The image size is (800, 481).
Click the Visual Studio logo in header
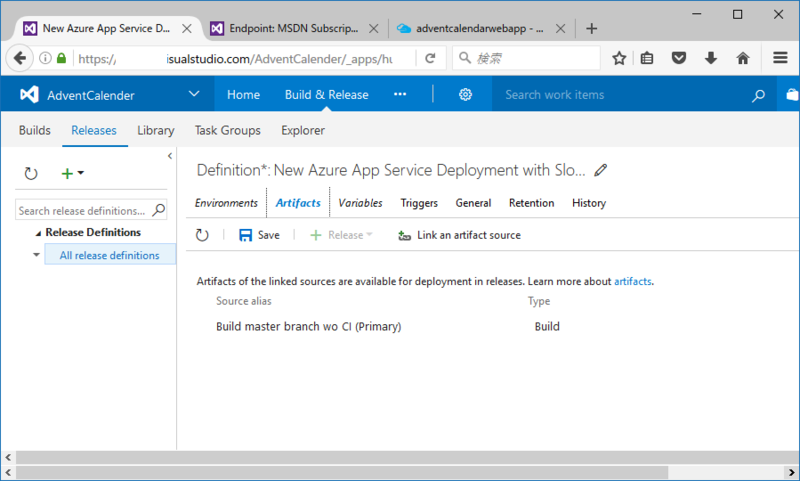pyautogui.click(x=30, y=95)
